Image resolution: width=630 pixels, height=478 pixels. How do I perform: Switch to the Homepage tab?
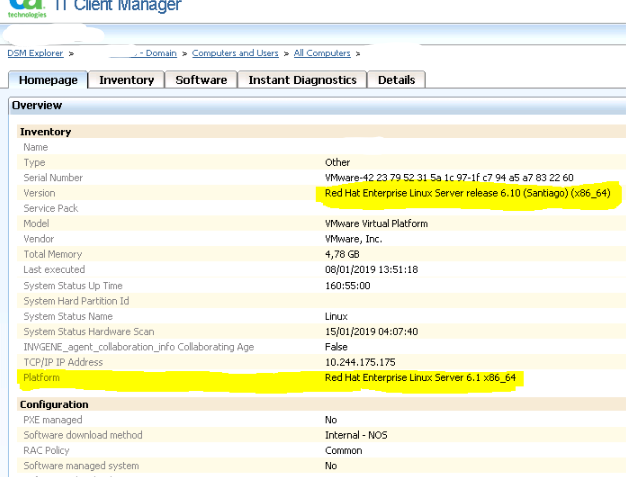click(48, 80)
